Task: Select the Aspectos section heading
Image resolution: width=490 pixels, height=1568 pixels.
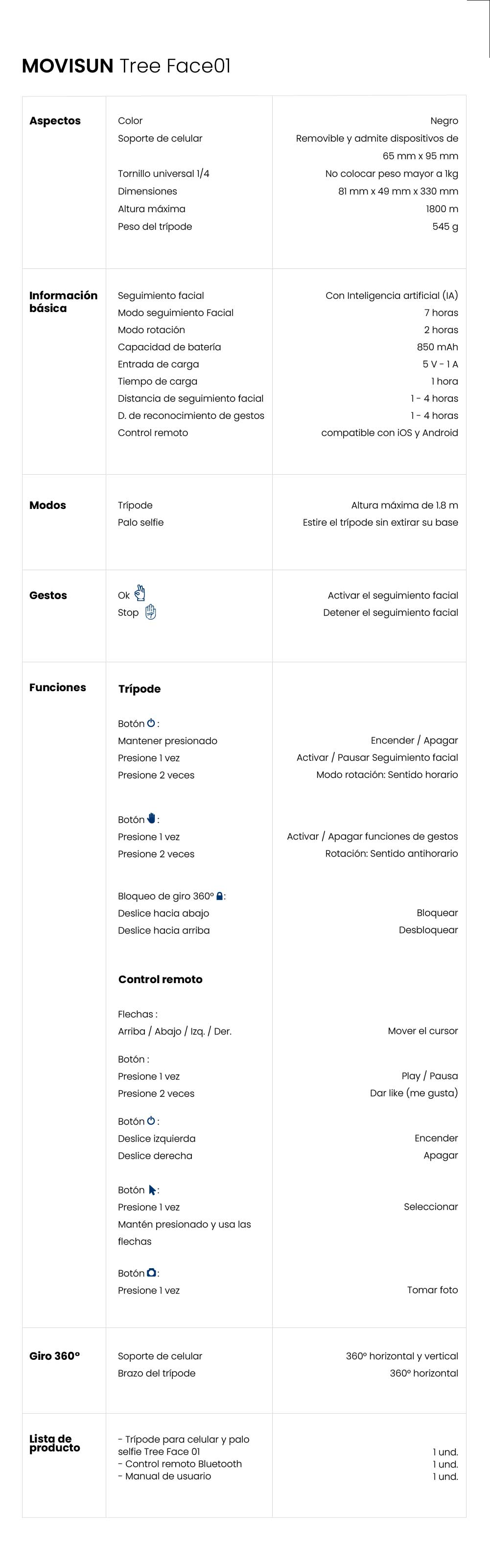Action: (x=55, y=121)
